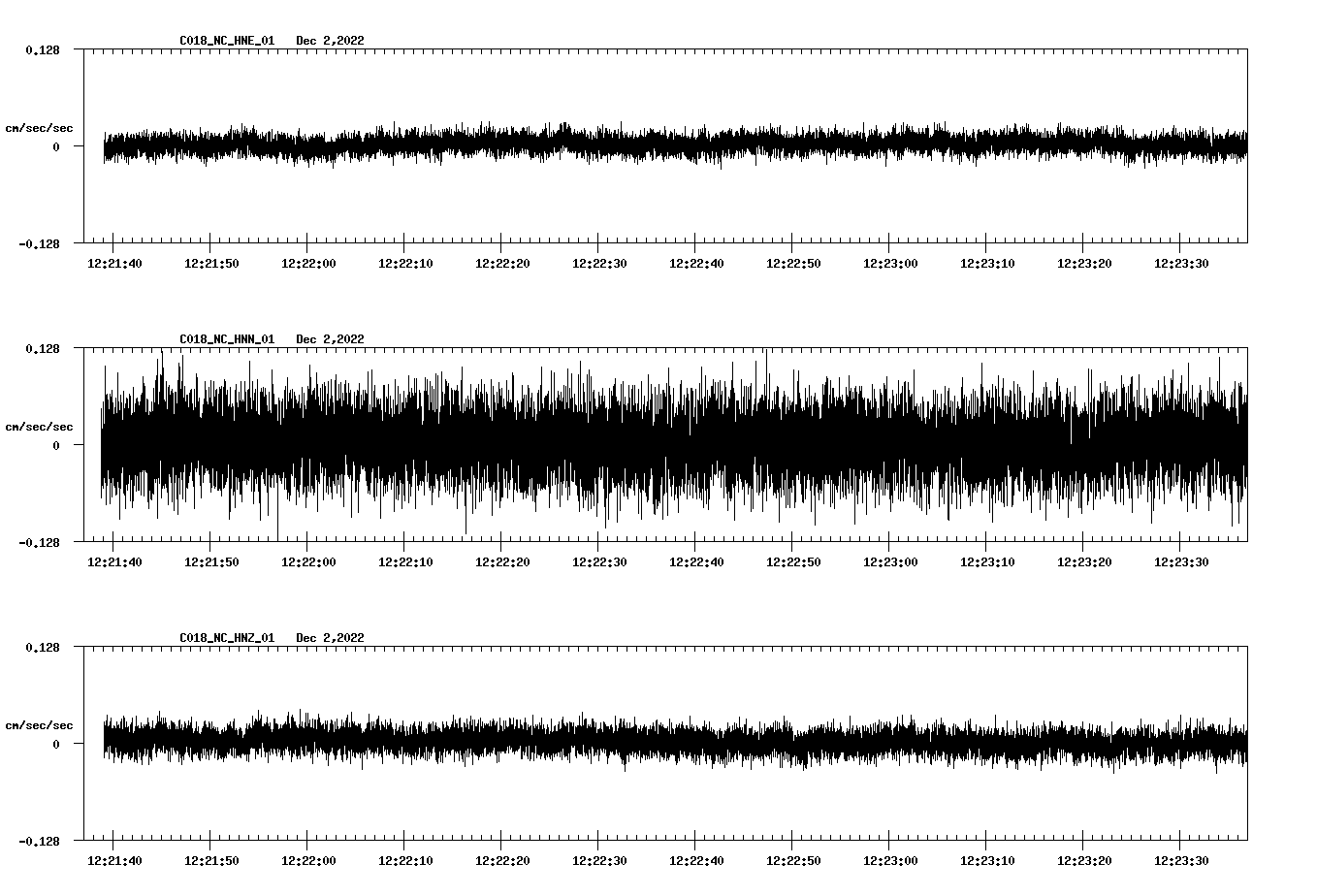Click the C018_NC_HNZ_01 plot title
The image size is (1317, 896).
[227, 638]
